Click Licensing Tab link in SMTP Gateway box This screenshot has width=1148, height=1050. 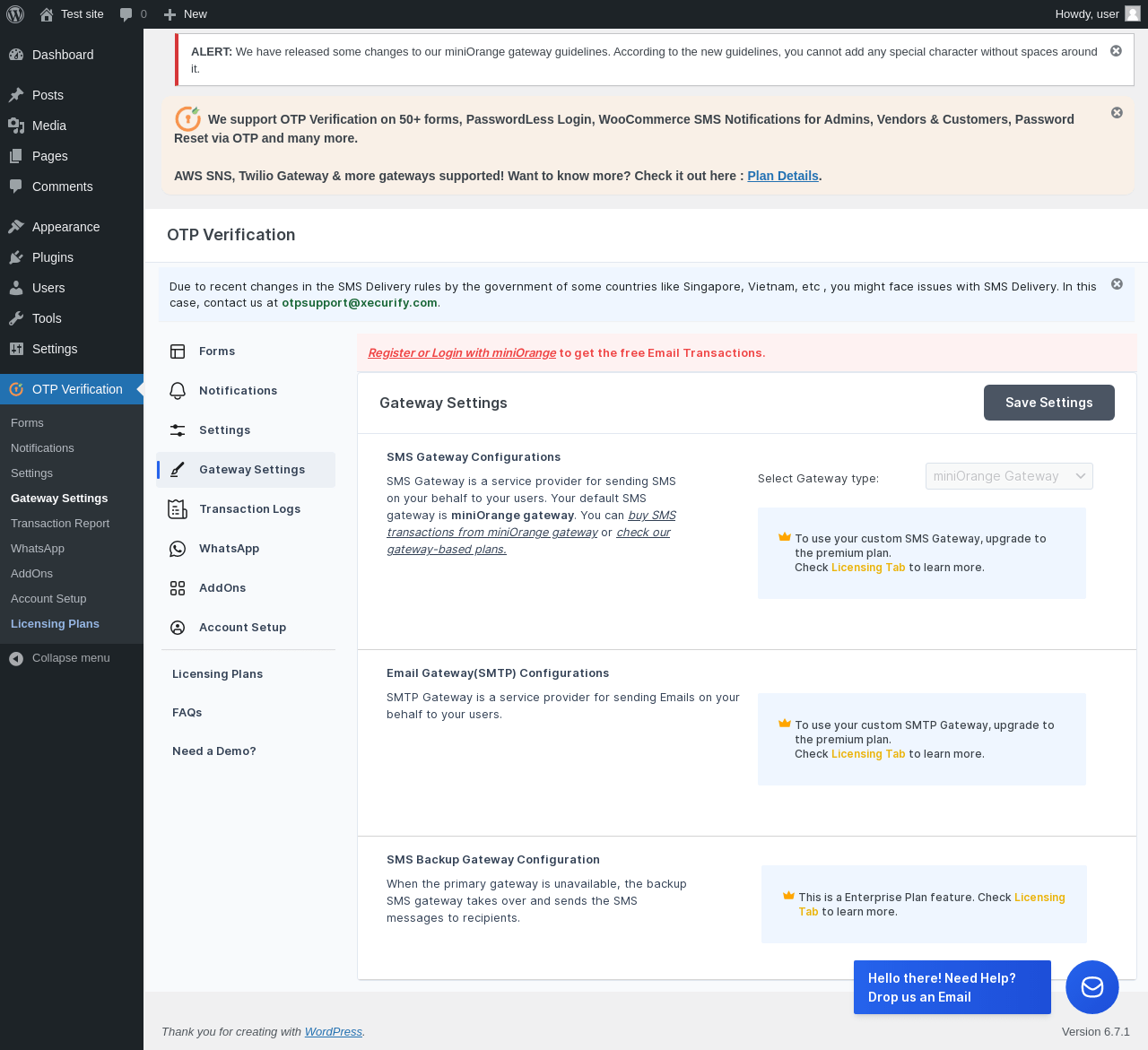click(x=868, y=754)
